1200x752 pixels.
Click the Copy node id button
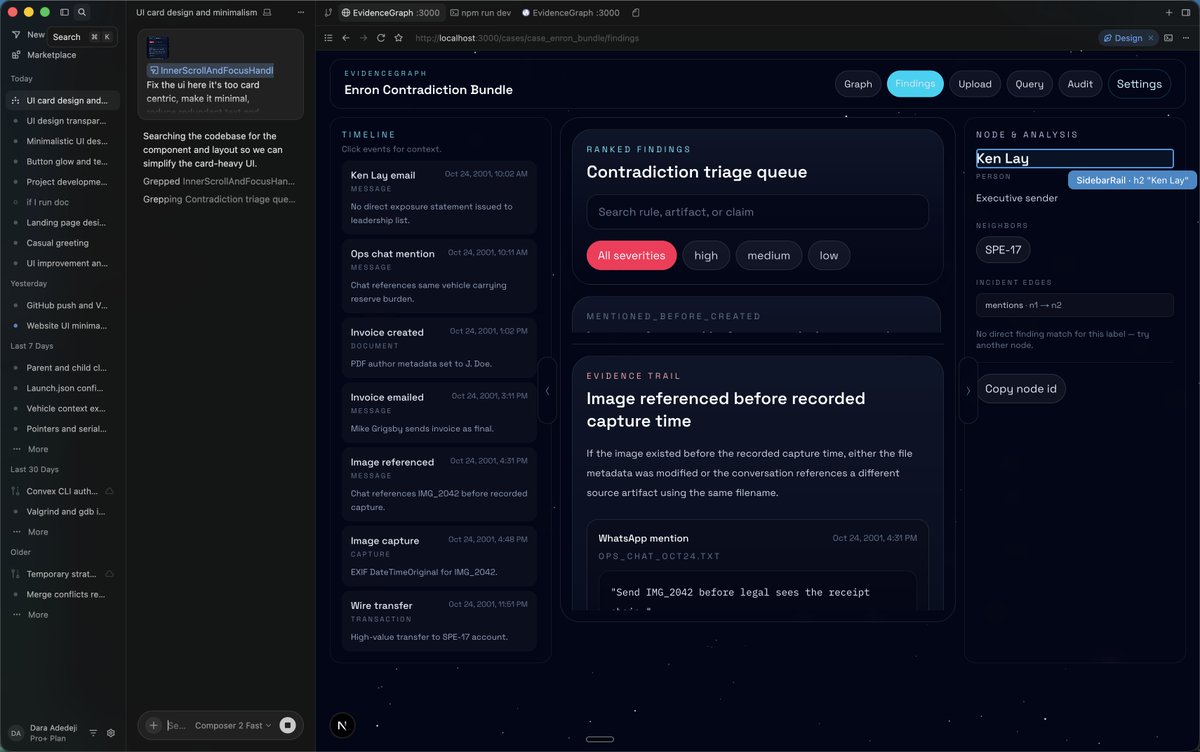[1021, 389]
